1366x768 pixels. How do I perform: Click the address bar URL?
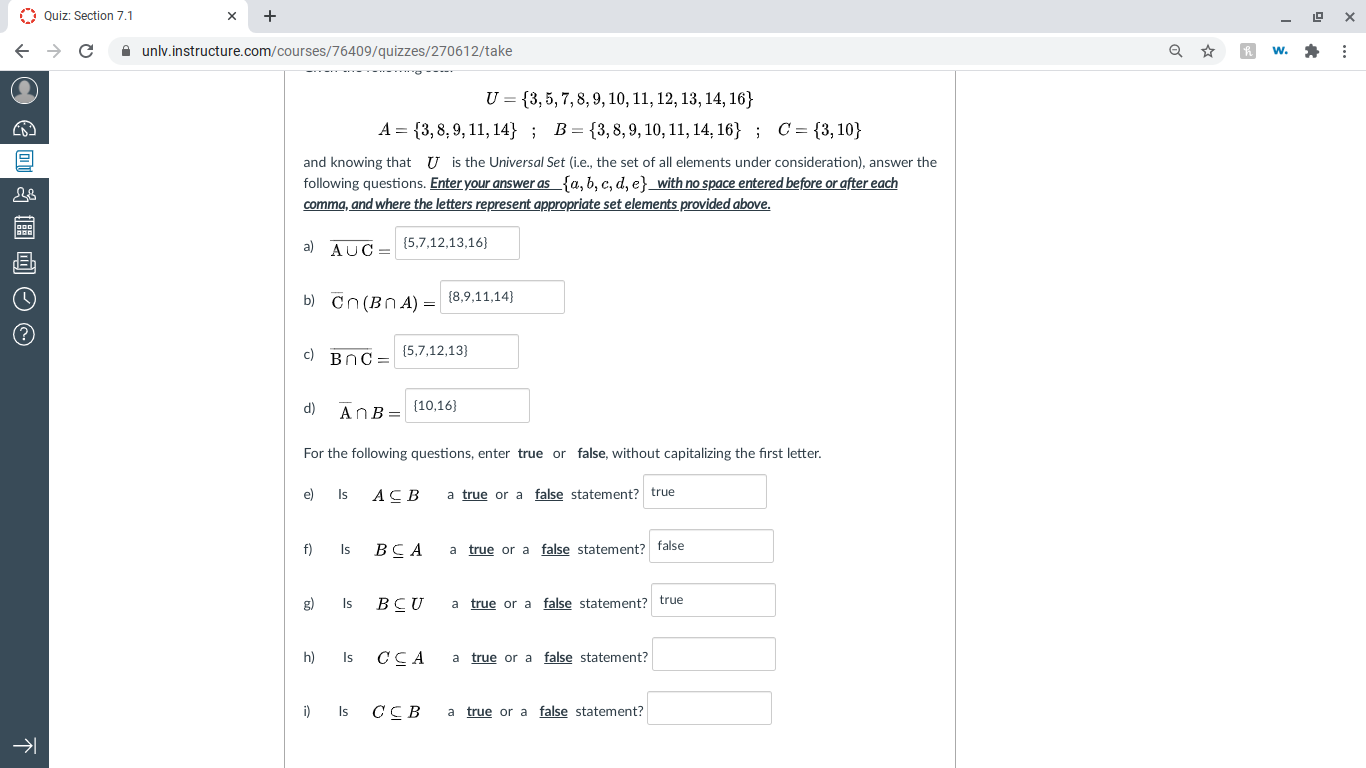pos(327,51)
